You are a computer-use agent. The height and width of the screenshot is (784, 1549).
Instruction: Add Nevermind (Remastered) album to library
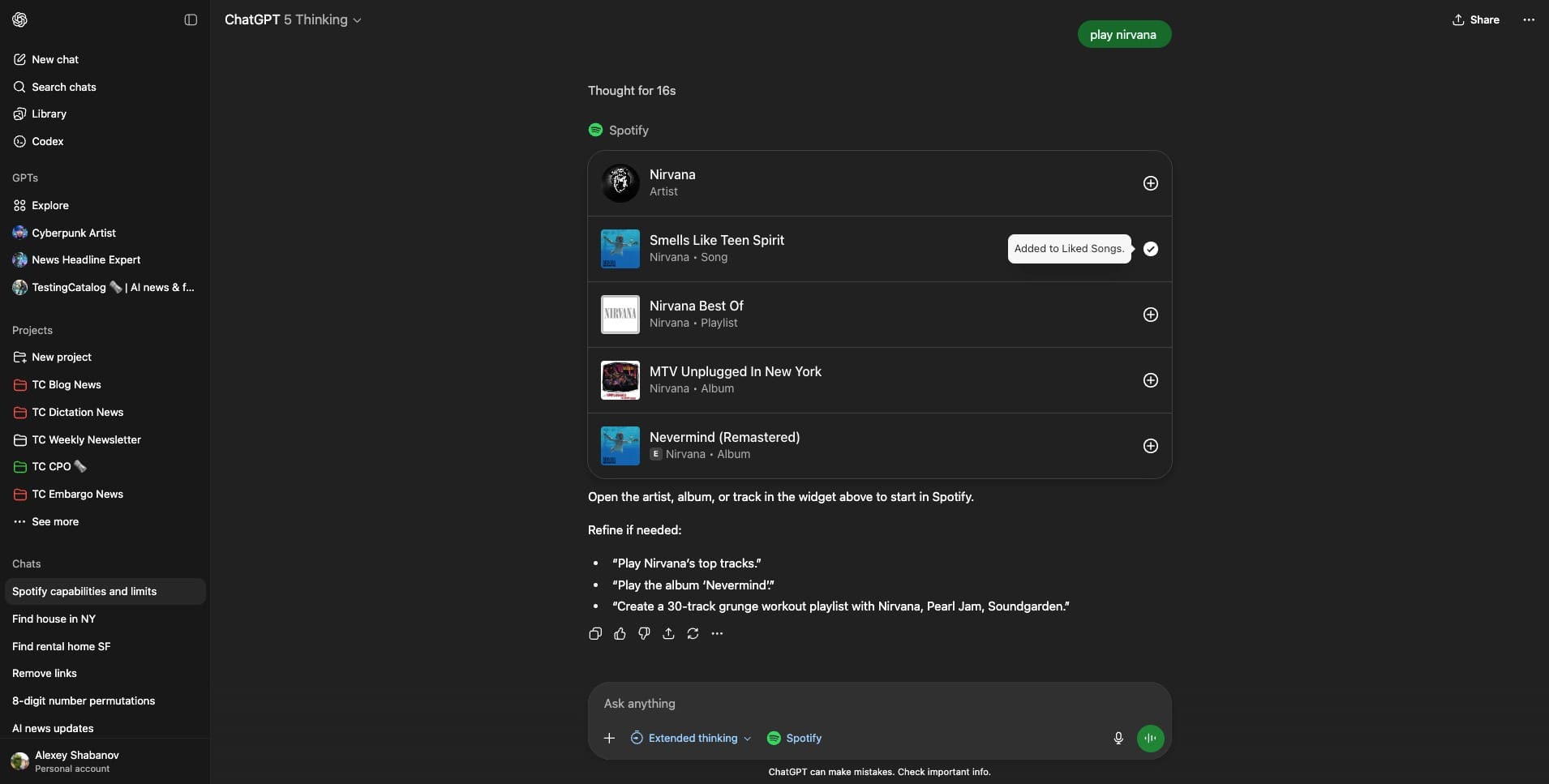1150,446
